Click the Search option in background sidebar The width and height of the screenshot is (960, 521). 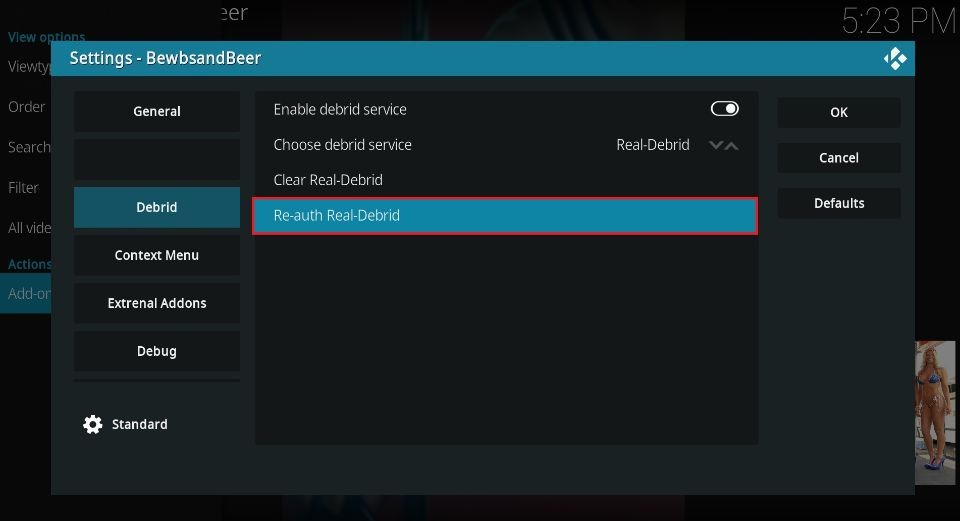click(x=29, y=147)
